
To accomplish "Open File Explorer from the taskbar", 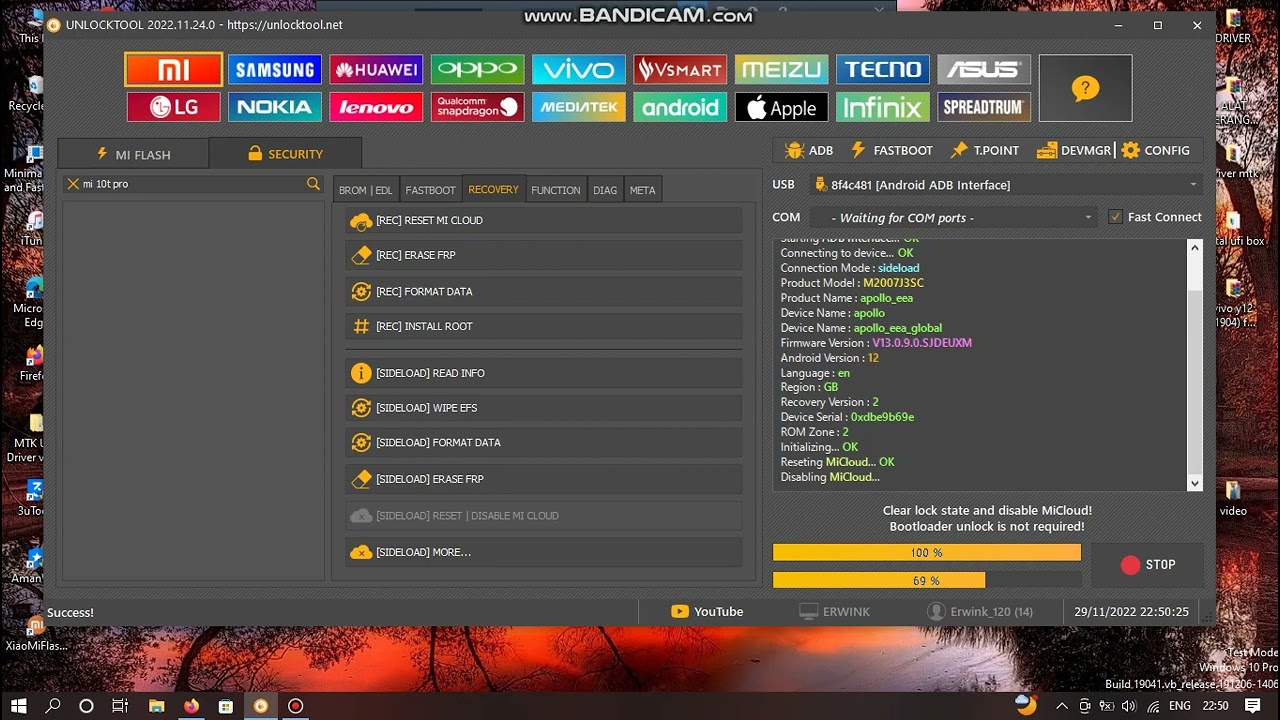I will (156, 706).
